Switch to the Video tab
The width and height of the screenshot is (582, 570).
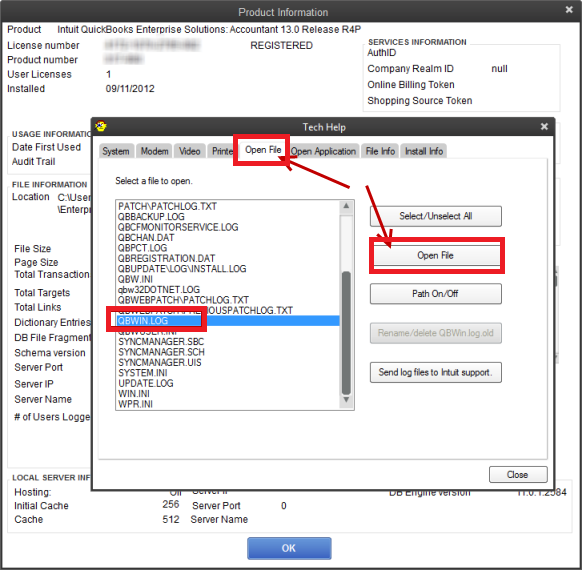click(x=189, y=151)
